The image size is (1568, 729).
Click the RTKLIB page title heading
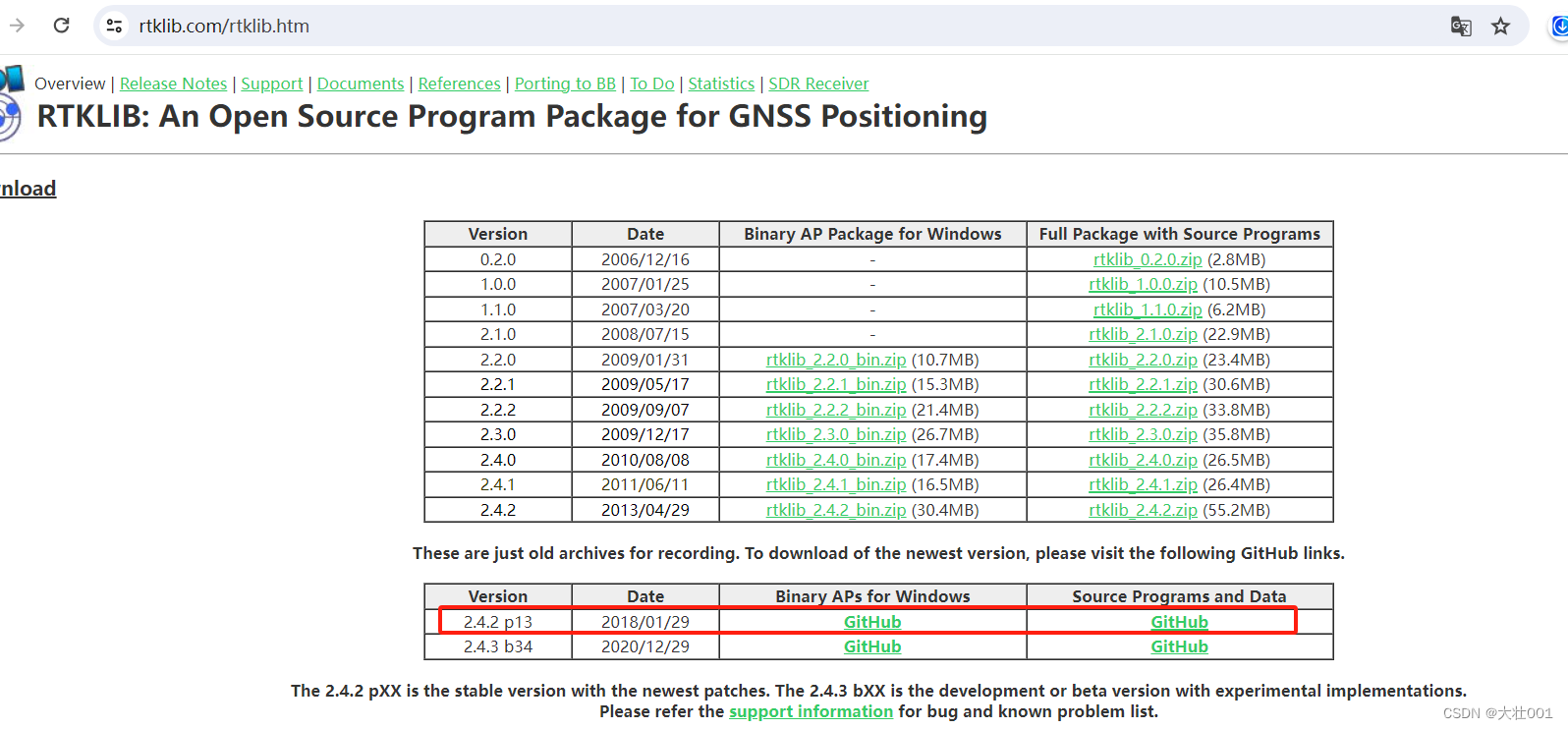coord(512,116)
